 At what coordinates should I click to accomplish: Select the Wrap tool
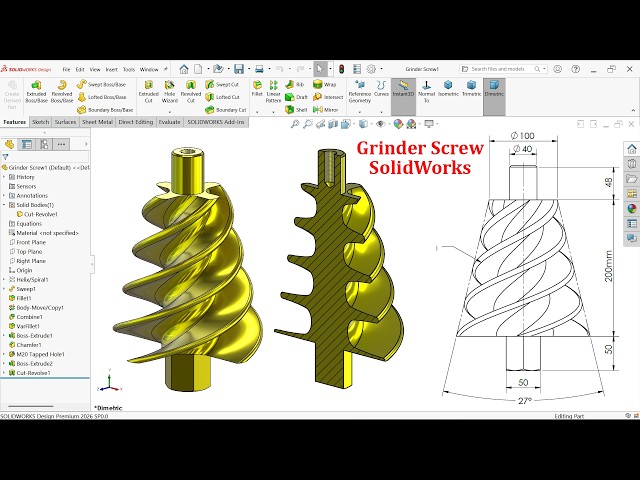pyautogui.click(x=324, y=84)
